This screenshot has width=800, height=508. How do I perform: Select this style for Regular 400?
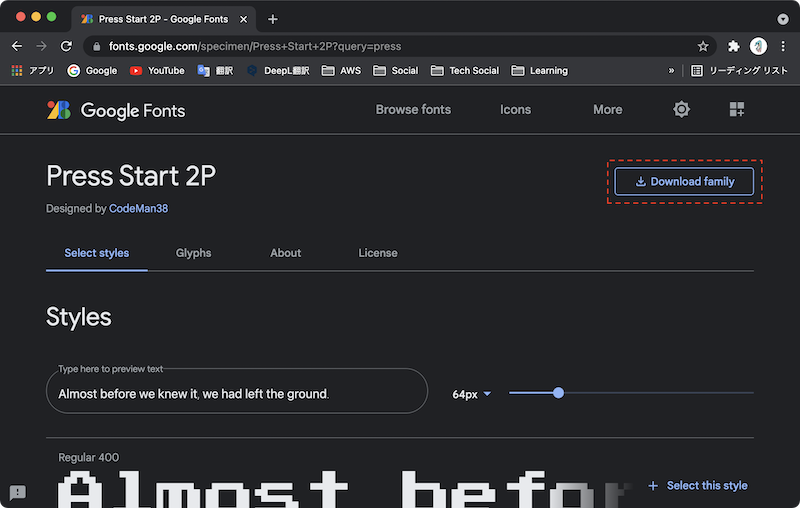[x=697, y=486]
